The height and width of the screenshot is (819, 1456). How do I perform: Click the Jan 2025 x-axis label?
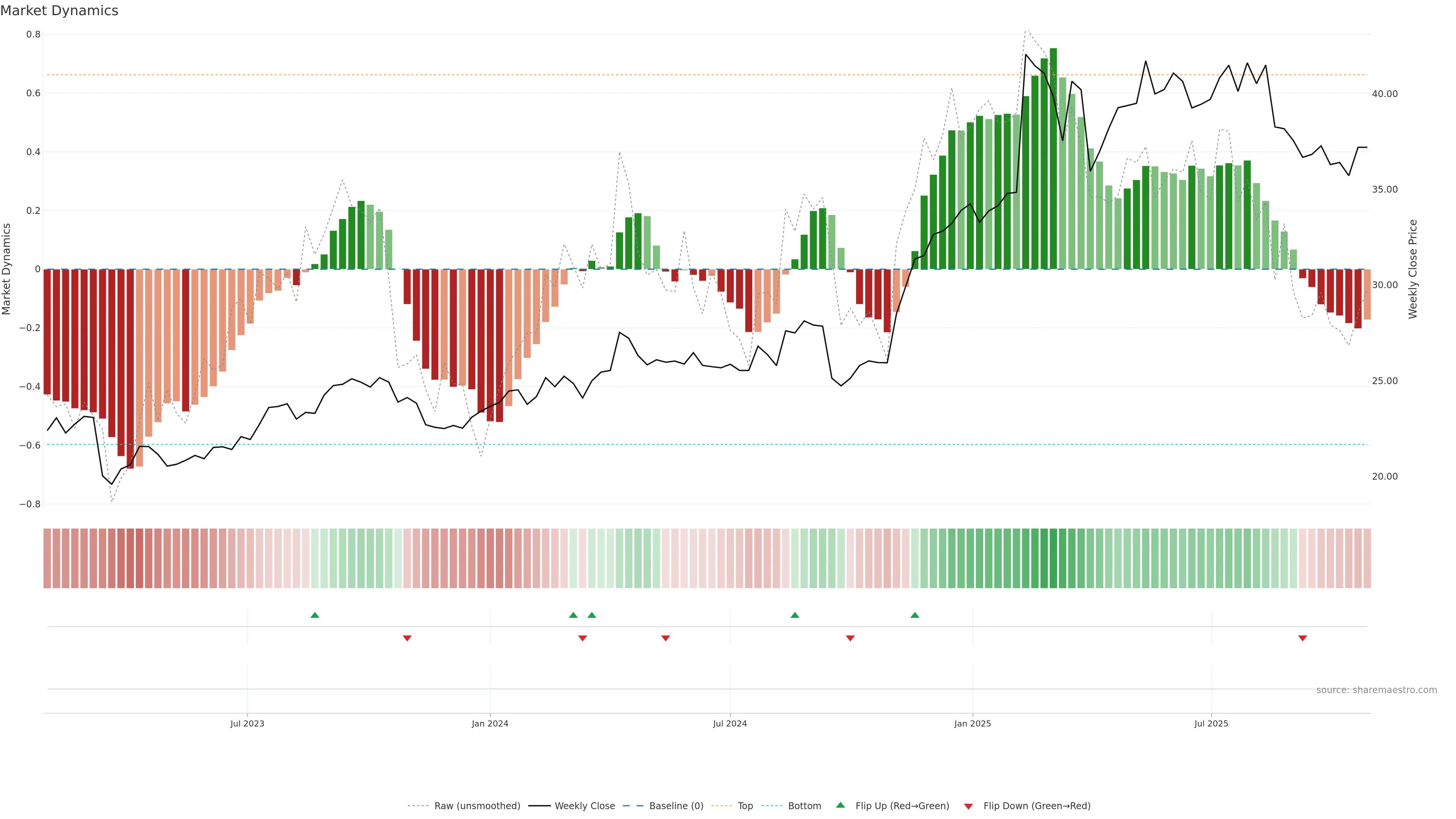point(972,723)
